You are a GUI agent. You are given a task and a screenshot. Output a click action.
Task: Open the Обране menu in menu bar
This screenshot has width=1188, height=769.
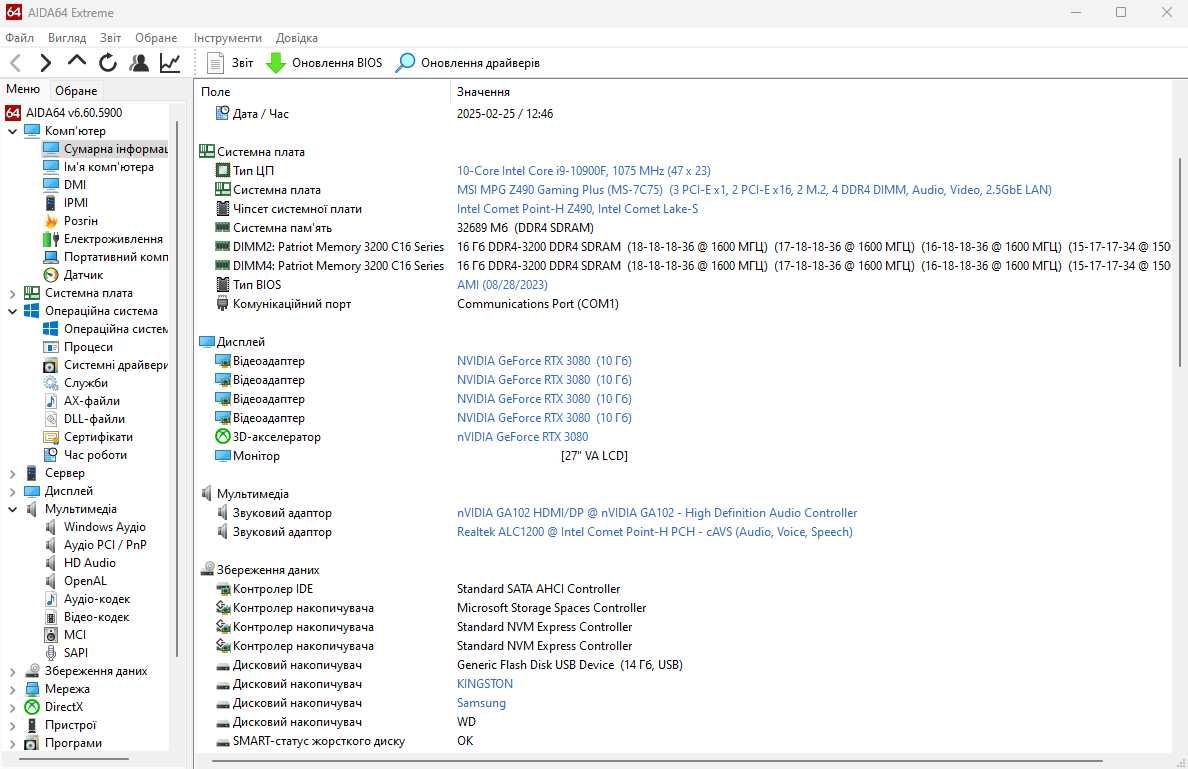point(156,38)
